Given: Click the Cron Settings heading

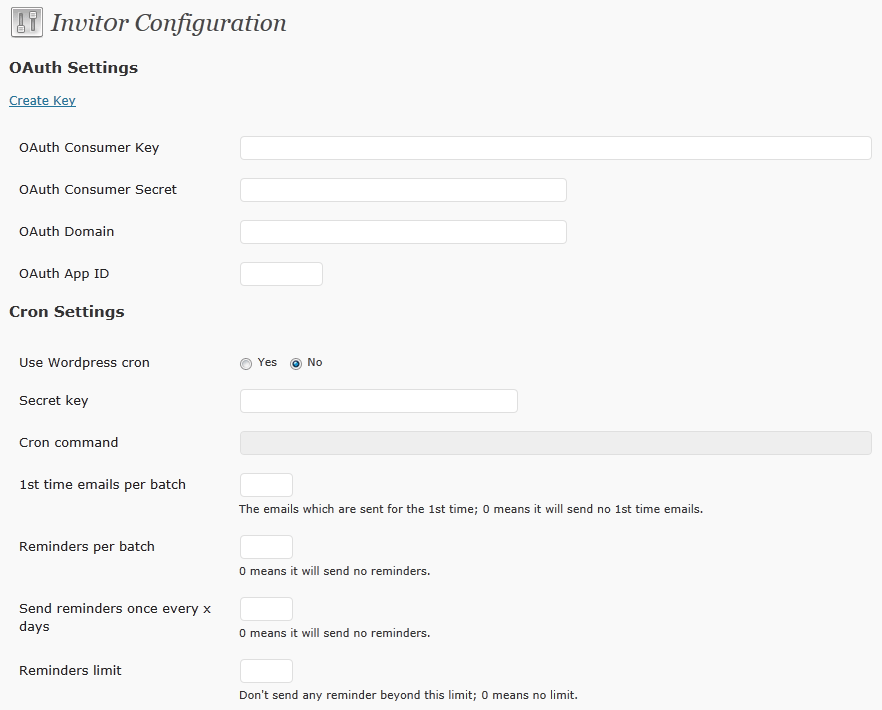Looking at the screenshot, I should (x=67, y=312).
